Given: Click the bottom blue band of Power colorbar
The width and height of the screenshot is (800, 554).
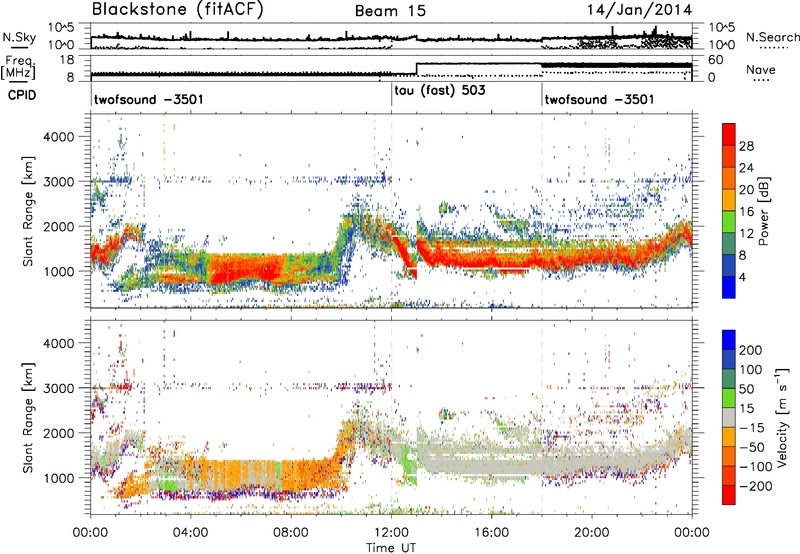Looking at the screenshot, I should click(729, 288).
